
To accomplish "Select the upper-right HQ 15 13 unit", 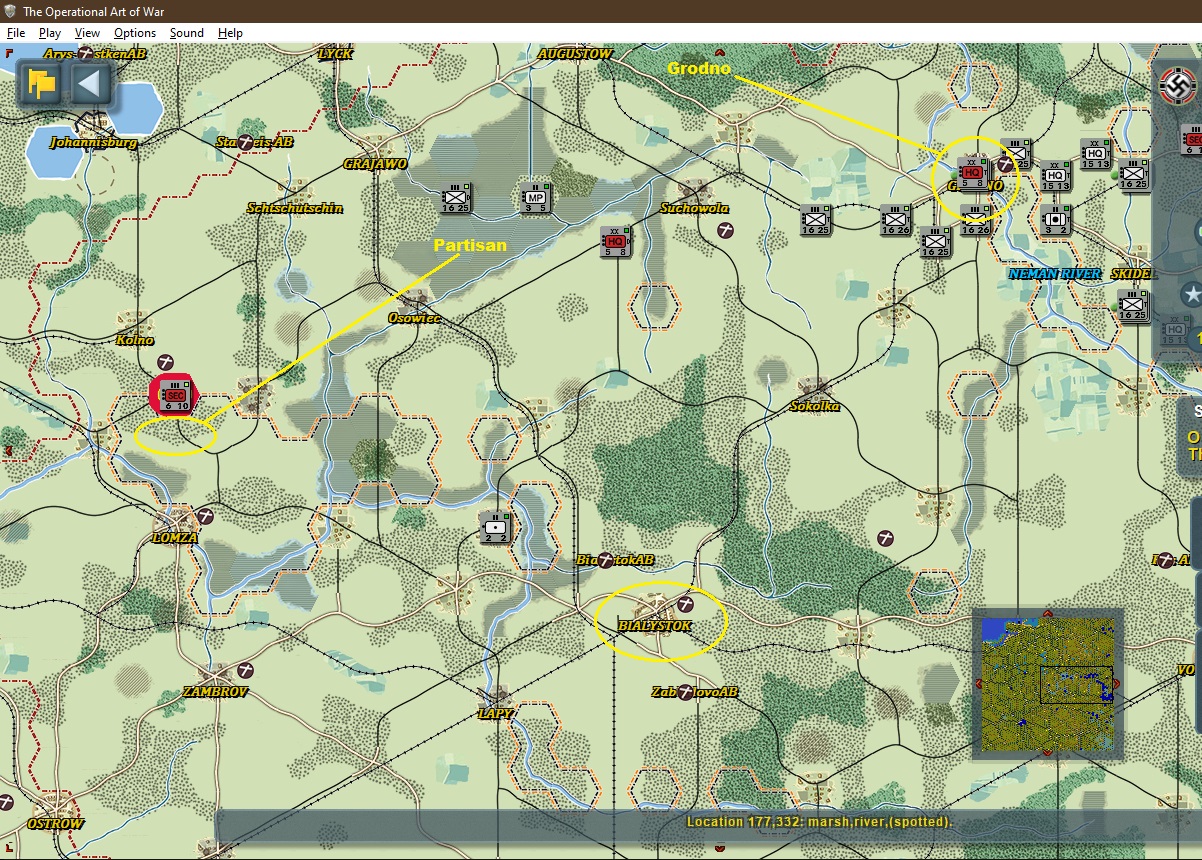I will (x=1096, y=155).
